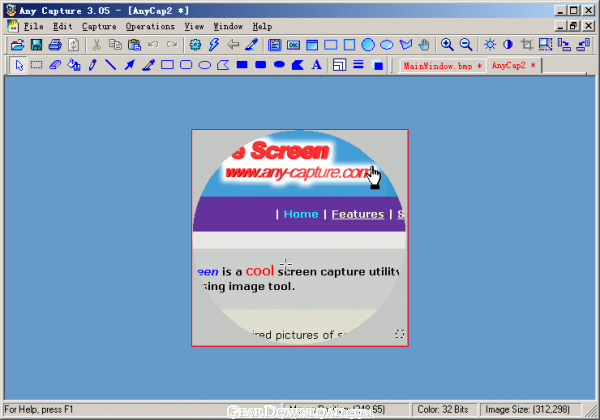This screenshot has width=600, height=420.
Task: Open the Operations menu
Action: pyautogui.click(x=150, y=26)
